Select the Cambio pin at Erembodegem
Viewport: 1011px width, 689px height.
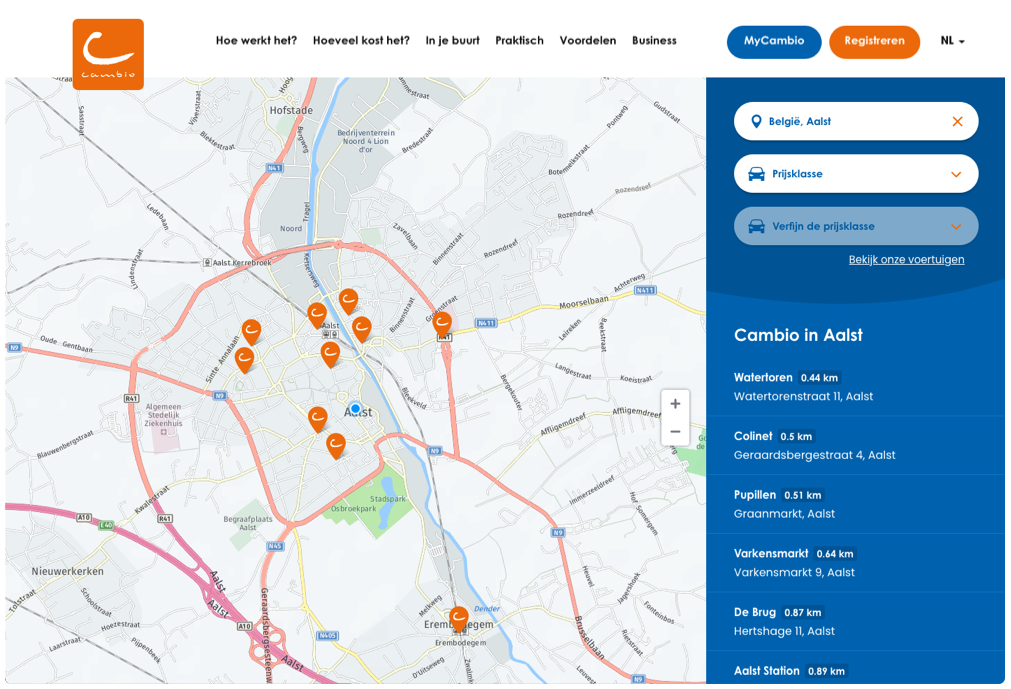tap(458, 619)
